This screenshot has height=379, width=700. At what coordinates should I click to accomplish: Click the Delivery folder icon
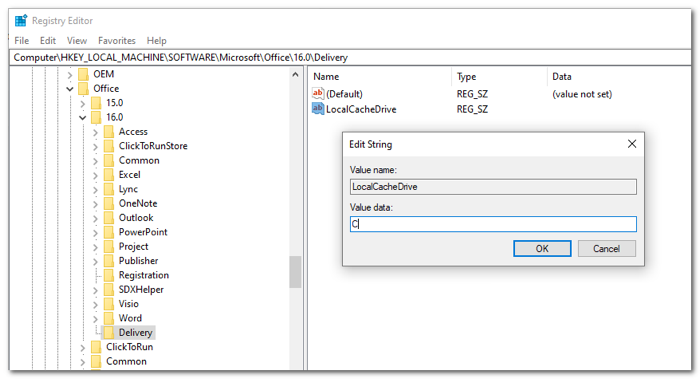[x=108, y=333]
